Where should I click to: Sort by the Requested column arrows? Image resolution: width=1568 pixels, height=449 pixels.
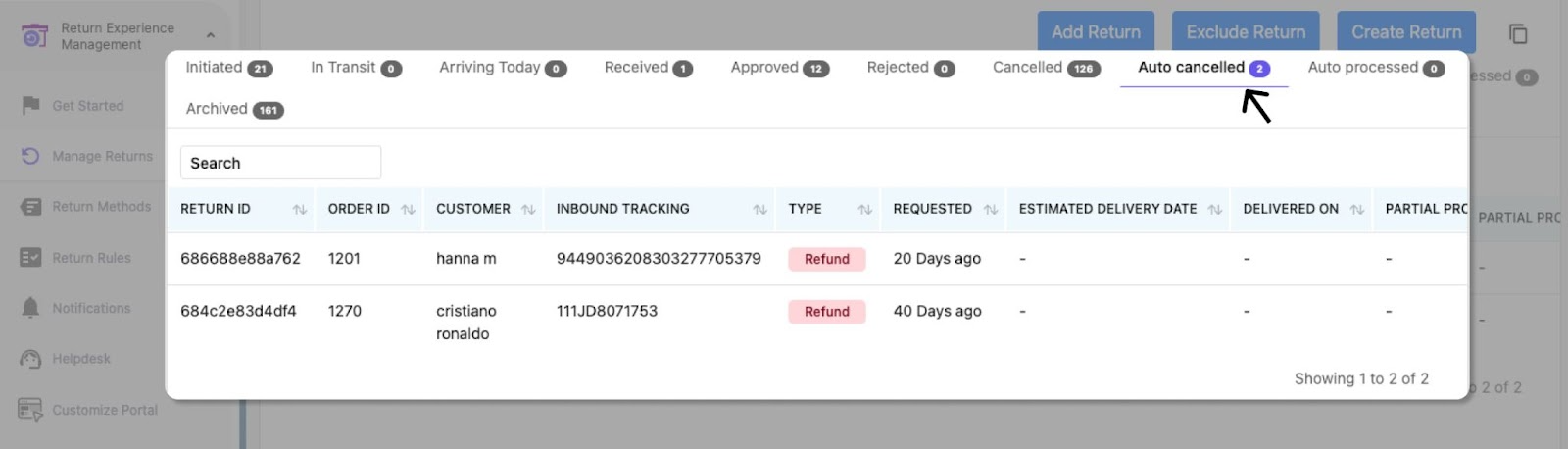coord(991,210)
